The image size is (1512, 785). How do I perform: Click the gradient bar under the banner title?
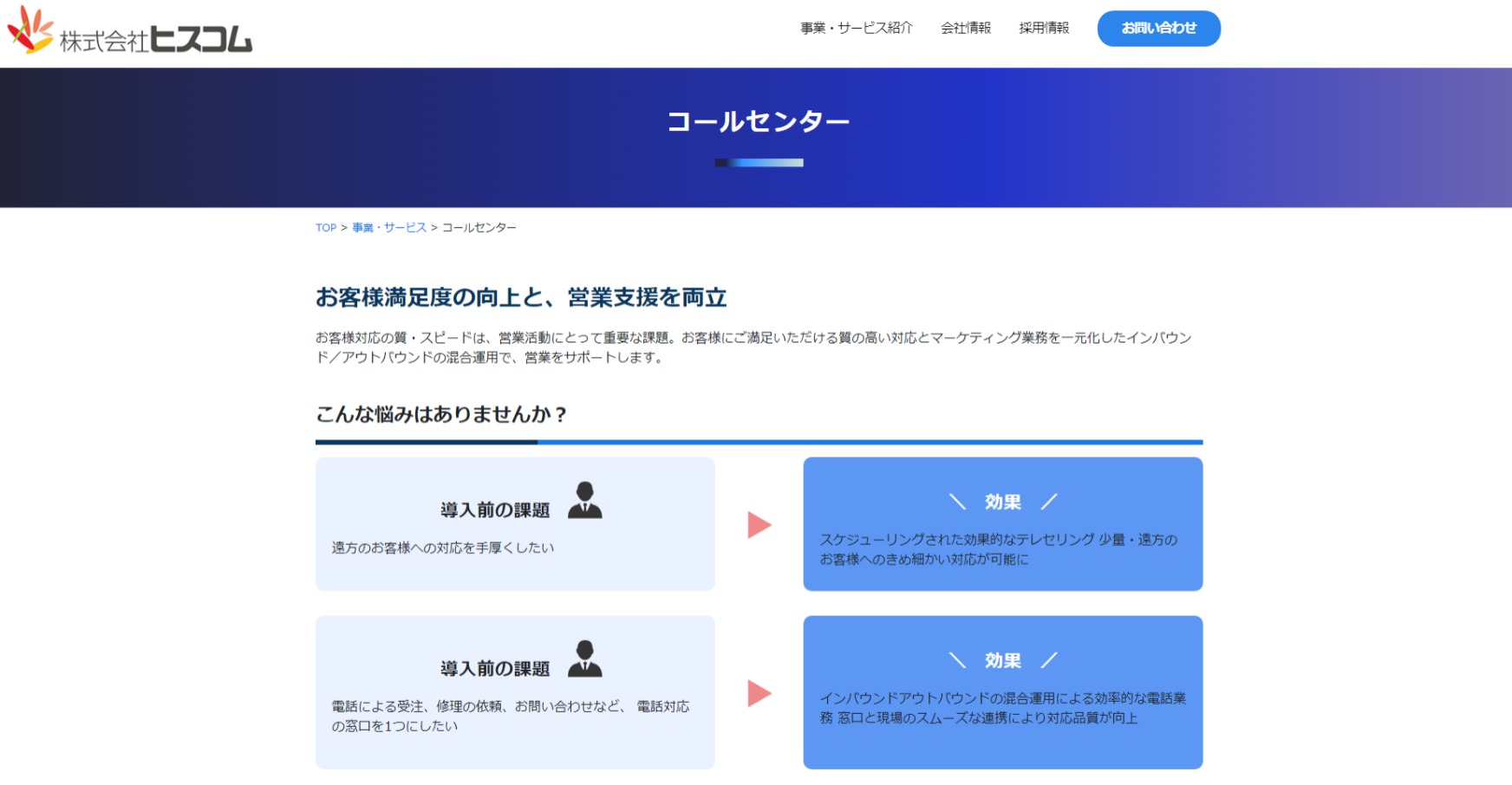point(759,163)
